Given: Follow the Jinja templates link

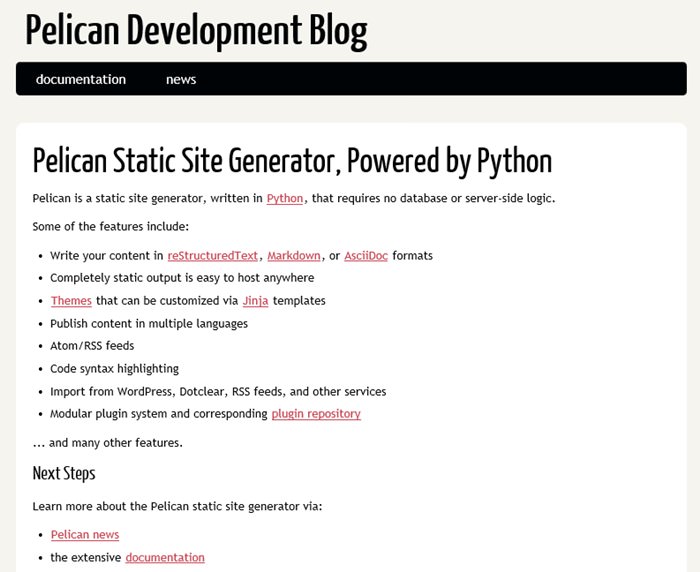Looking at the screenshot, I should 255,301.
